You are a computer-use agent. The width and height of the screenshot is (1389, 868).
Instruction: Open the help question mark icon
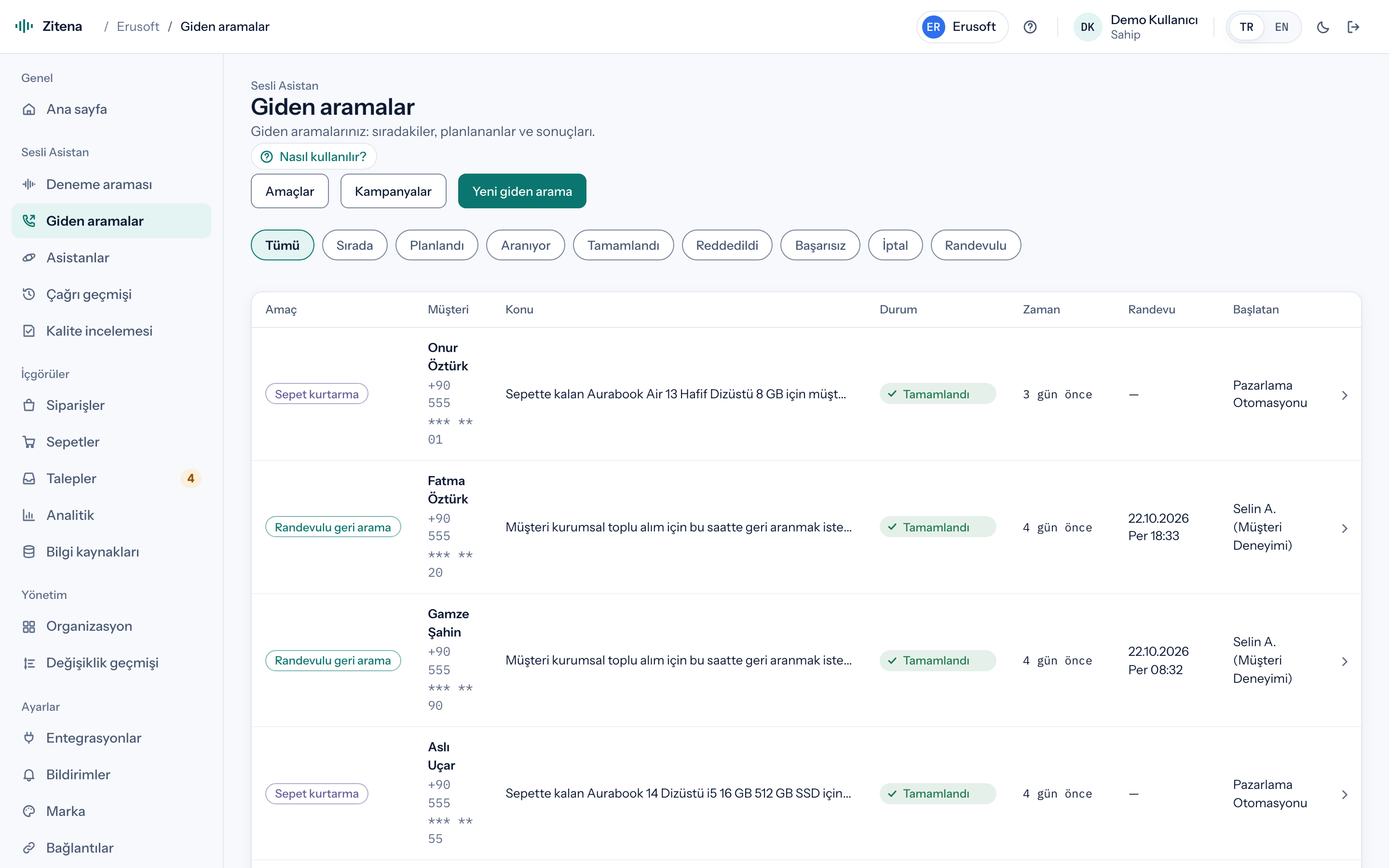tap(1030, 27)
